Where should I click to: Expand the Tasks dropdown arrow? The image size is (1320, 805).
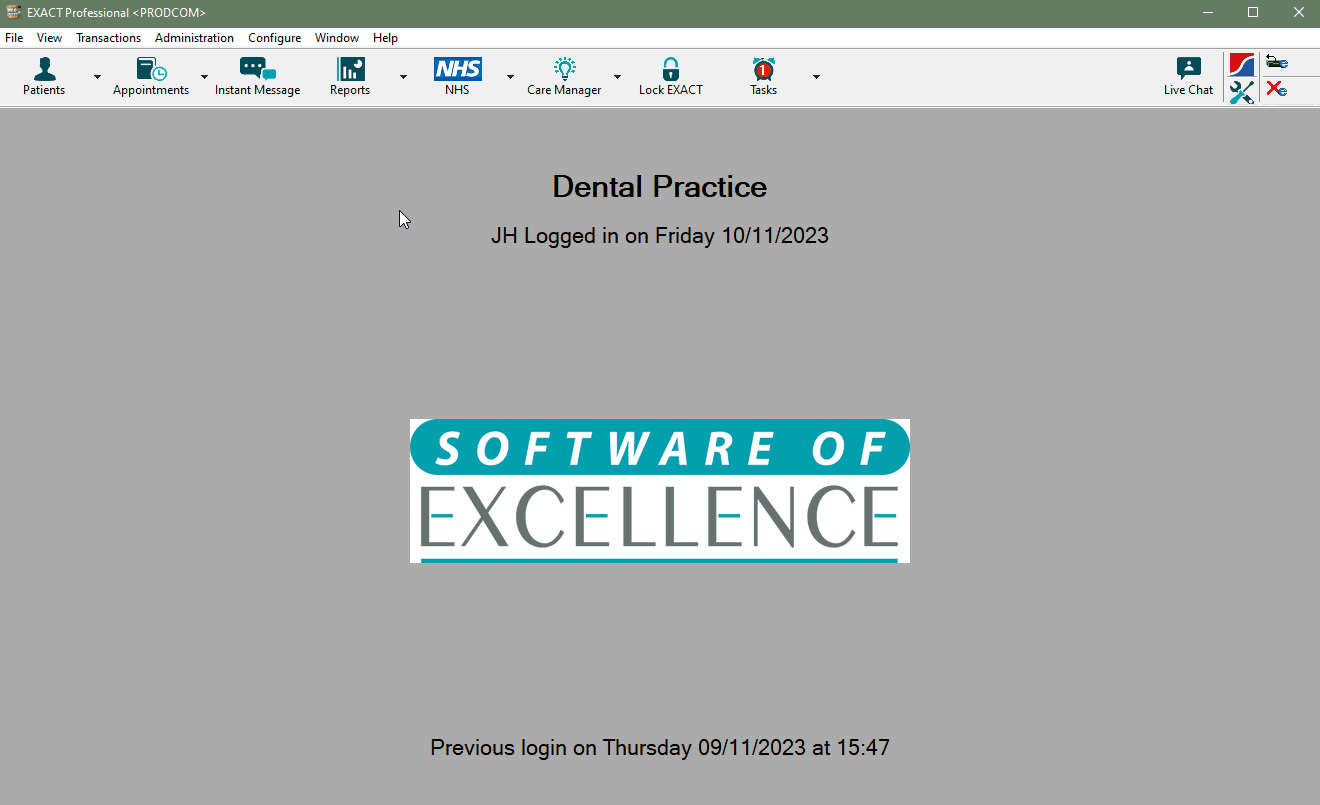816,77
